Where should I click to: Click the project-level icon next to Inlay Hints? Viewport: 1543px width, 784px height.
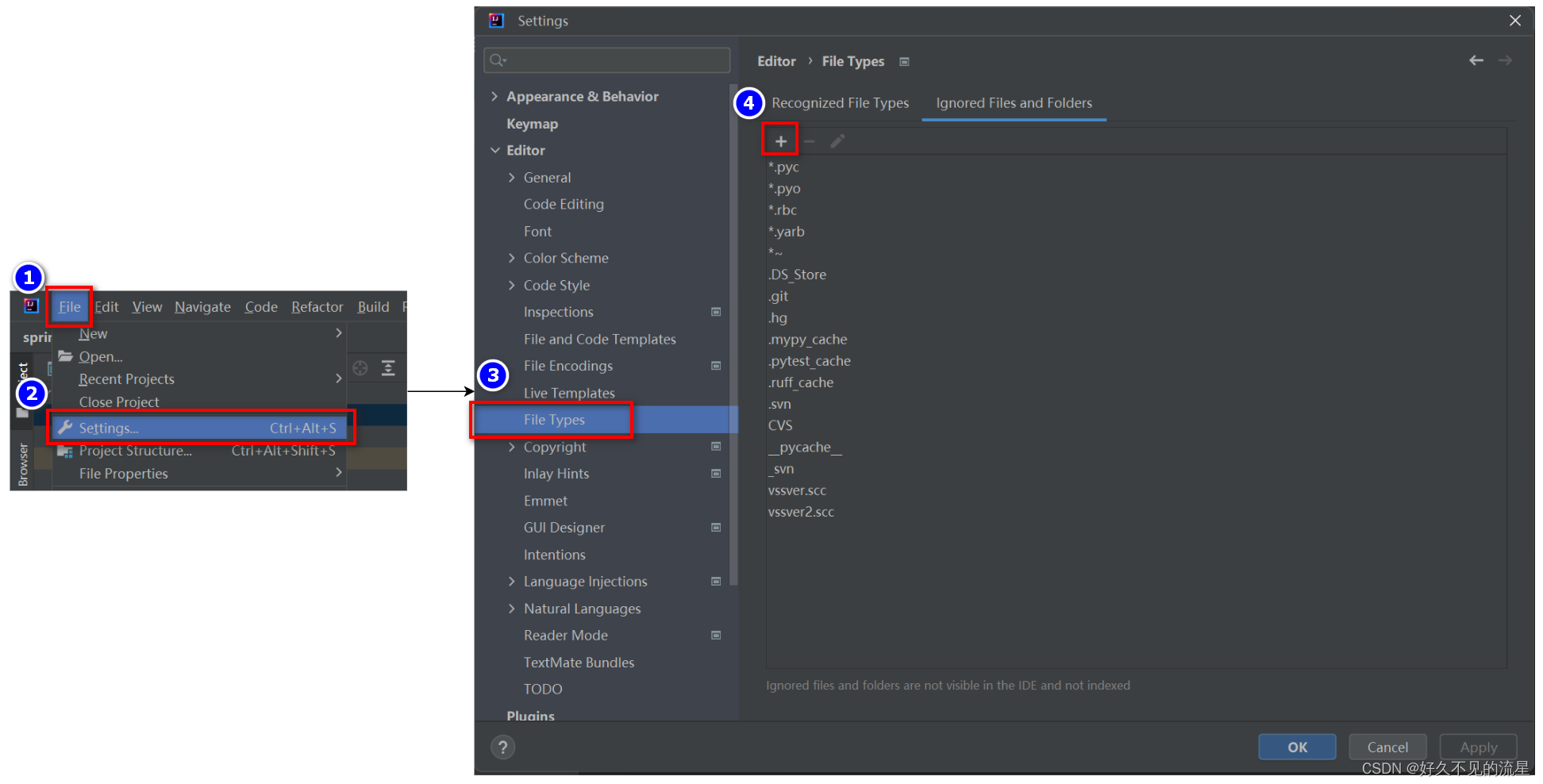(x=716, y=474)
